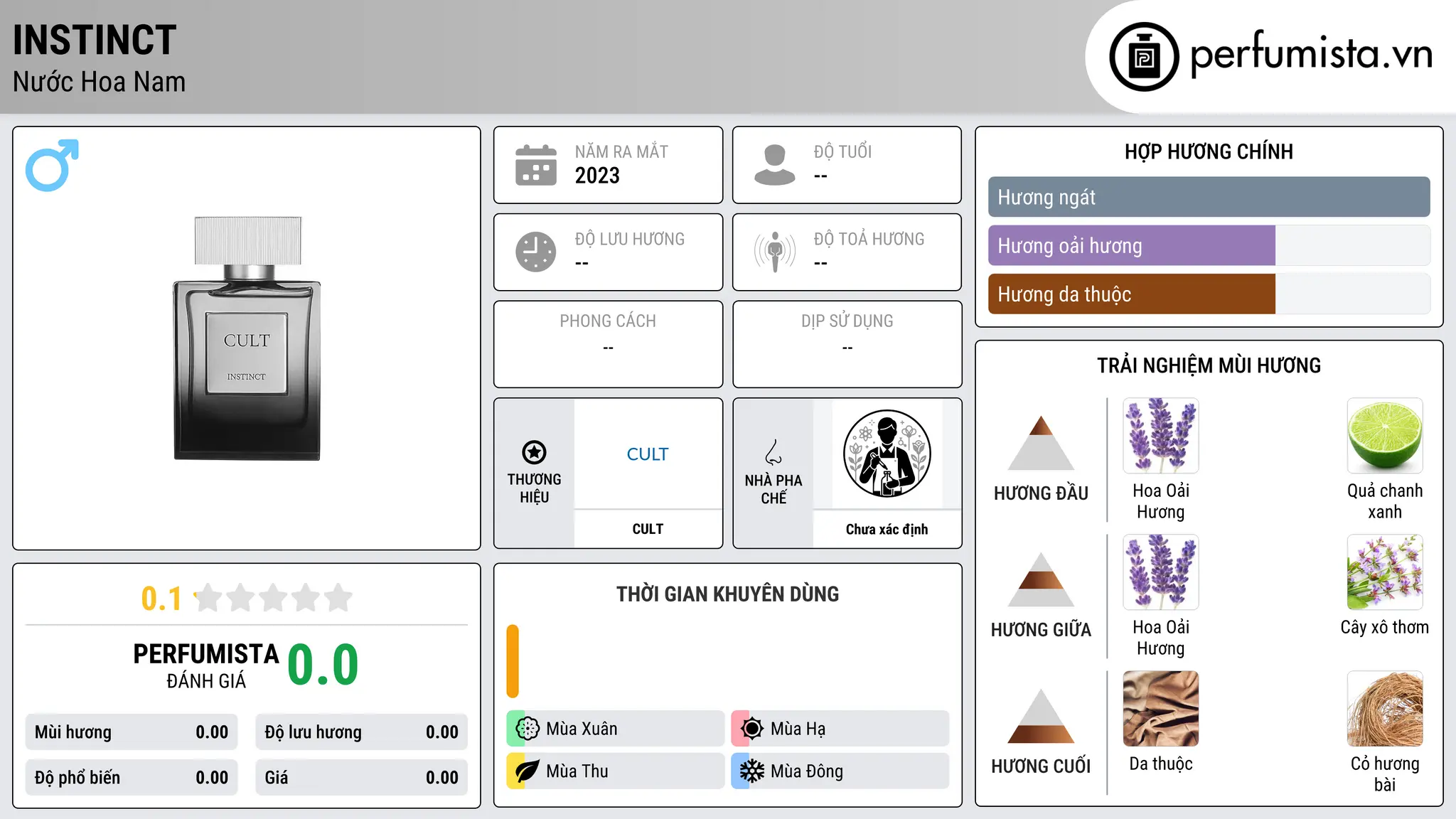Click the Da thuộc note name
1456x819 pixels.
click(1161, 764)
